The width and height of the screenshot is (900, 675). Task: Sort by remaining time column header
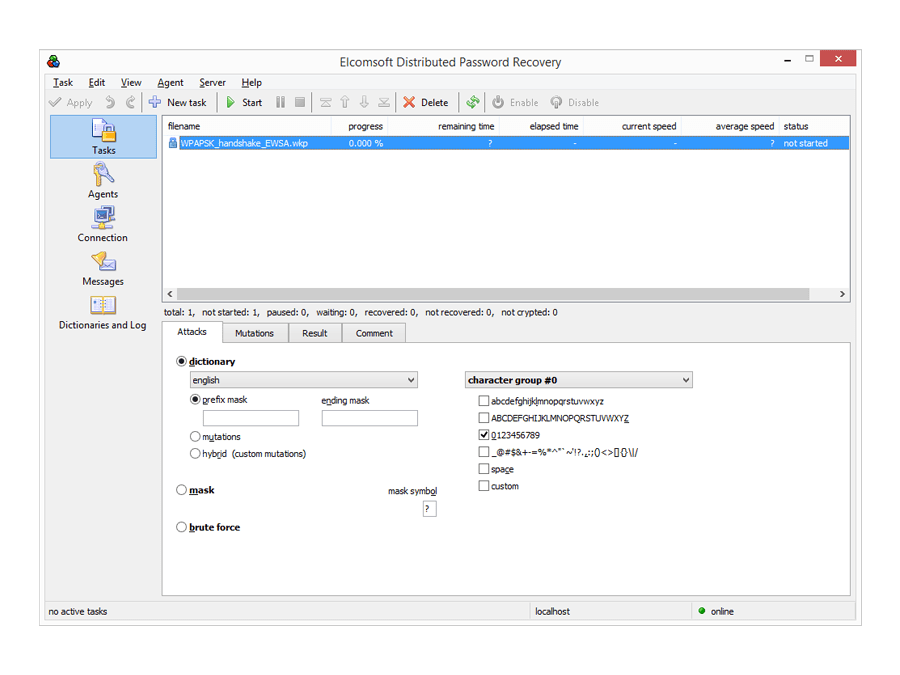coord(443,126)
